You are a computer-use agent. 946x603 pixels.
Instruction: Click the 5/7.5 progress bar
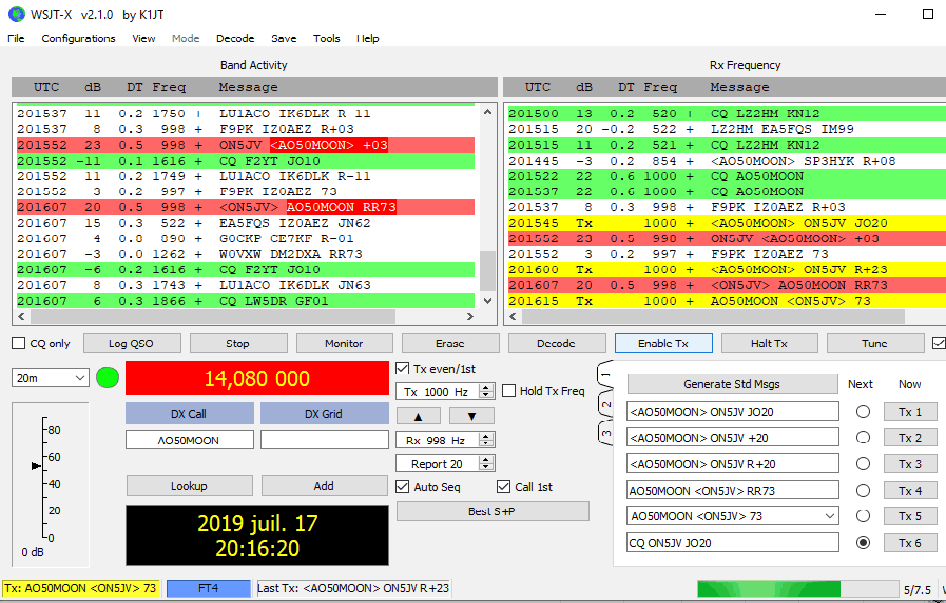(797, 589)
